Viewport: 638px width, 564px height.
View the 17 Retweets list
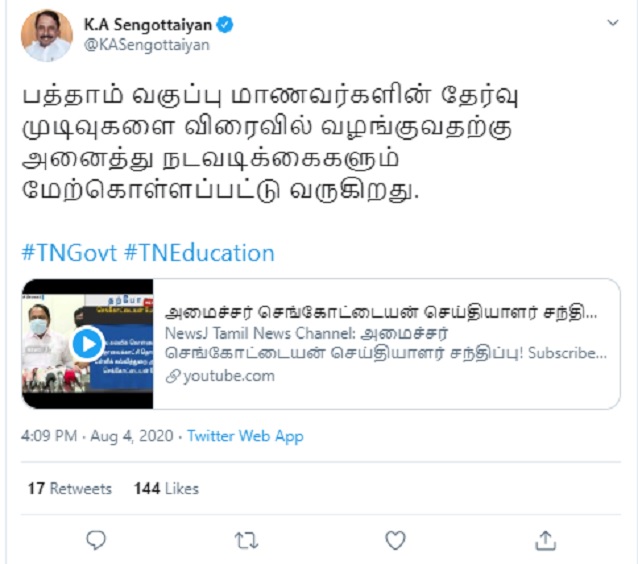point(70,488)
